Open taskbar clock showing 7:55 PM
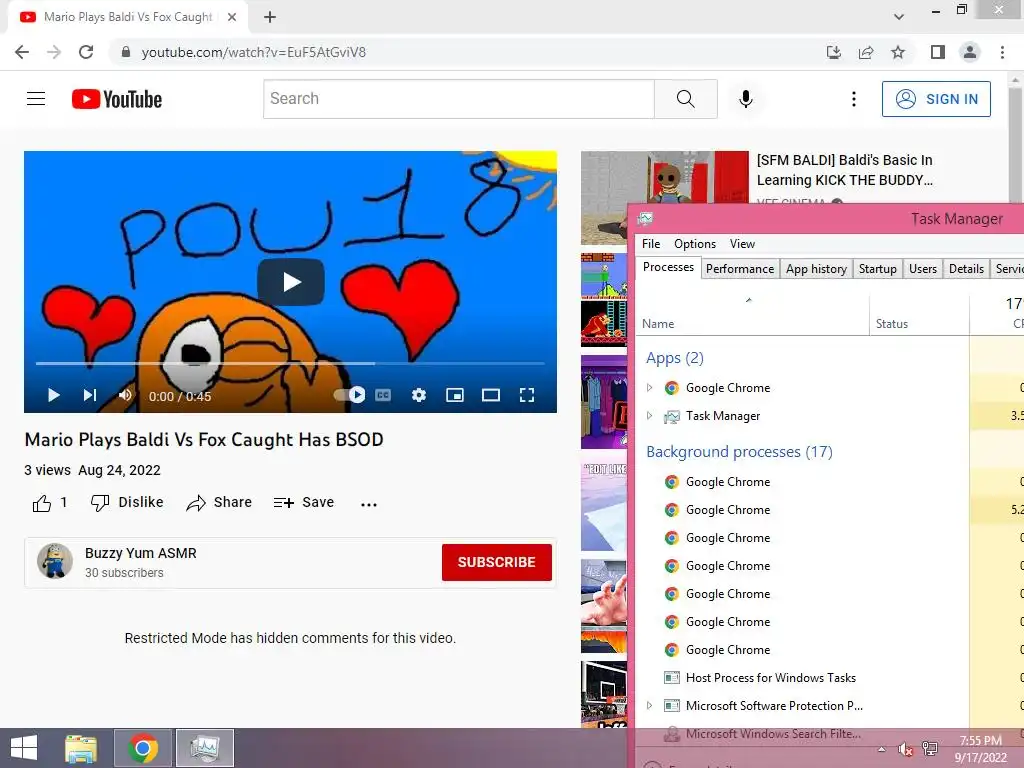Screen dimensions: 1024x768 pos(980,749)
